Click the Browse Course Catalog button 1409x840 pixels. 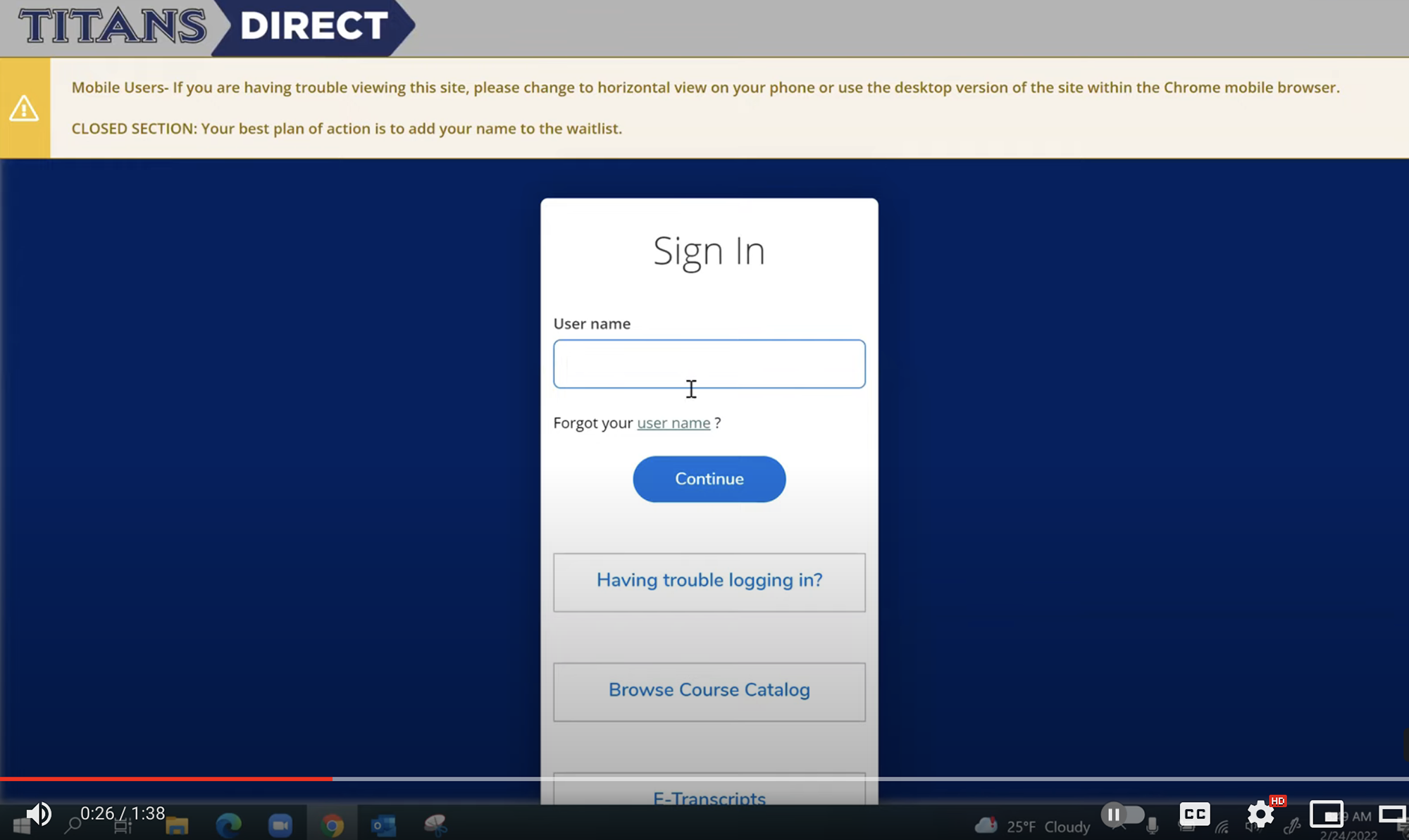(709, 689)
